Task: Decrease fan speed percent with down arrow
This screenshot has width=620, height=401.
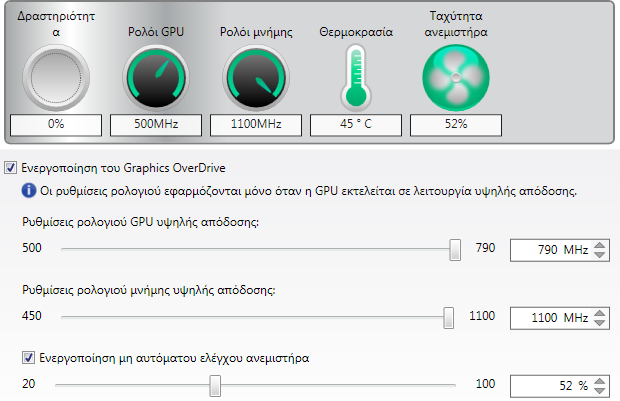Action: 599,391
